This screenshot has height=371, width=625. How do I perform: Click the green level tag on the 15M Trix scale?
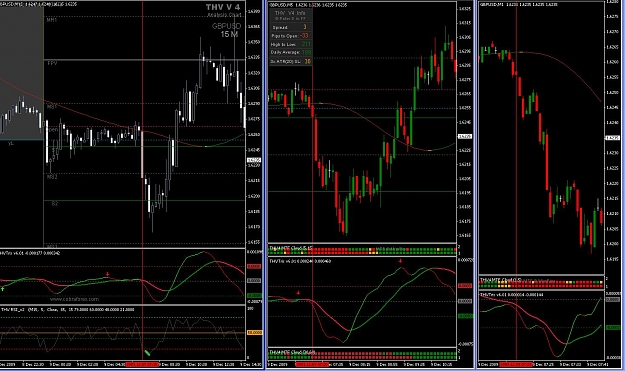(x=254, y=295)
